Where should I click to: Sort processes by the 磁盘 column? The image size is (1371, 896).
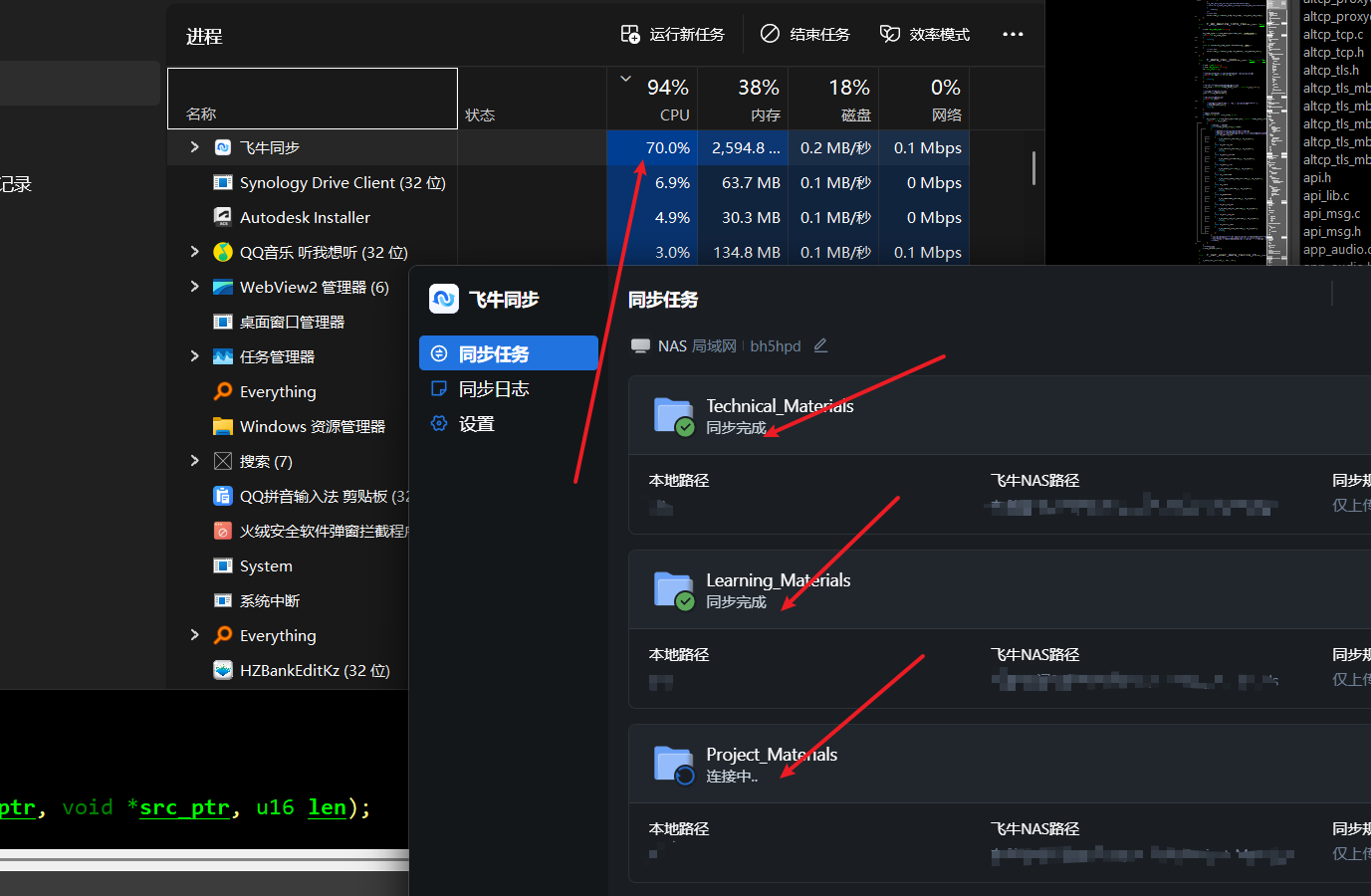(x=833, y=99)
